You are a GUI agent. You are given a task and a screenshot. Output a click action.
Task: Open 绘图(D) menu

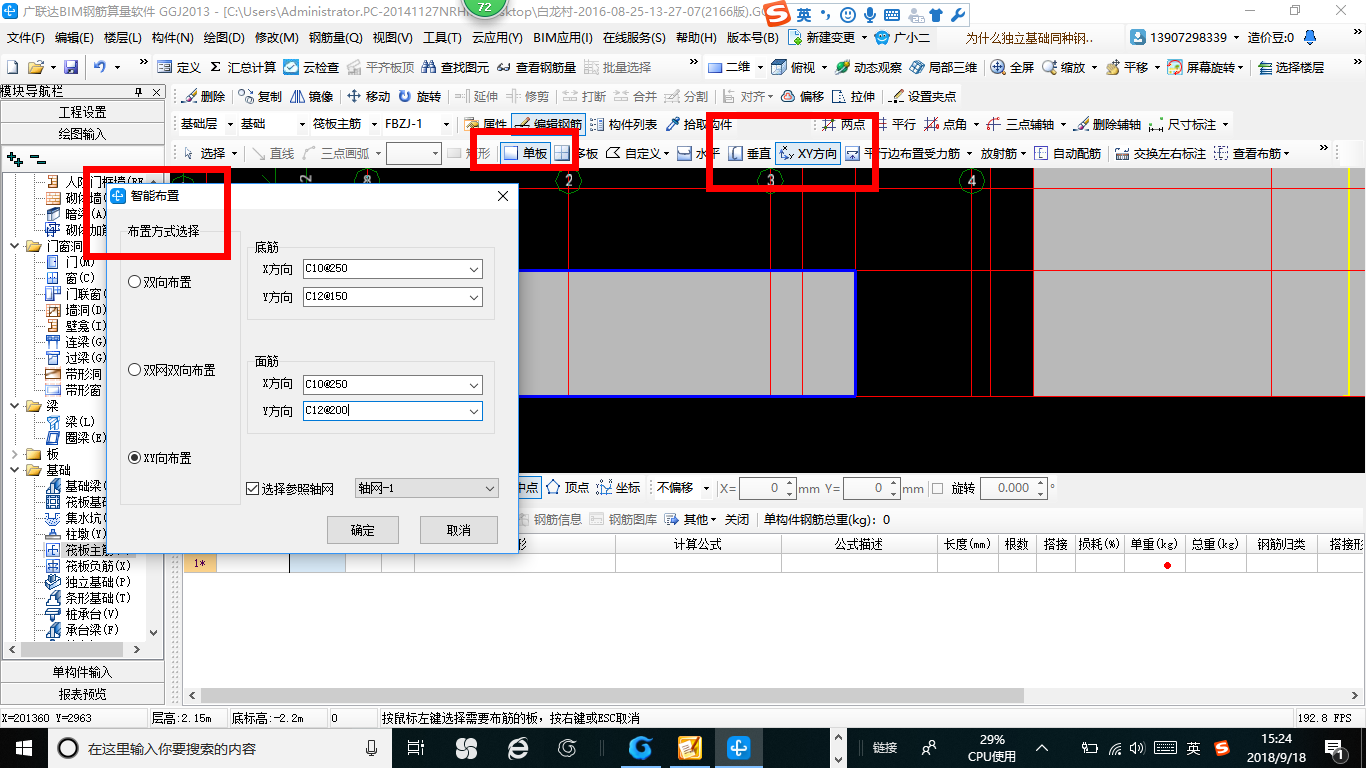[224, 38]
